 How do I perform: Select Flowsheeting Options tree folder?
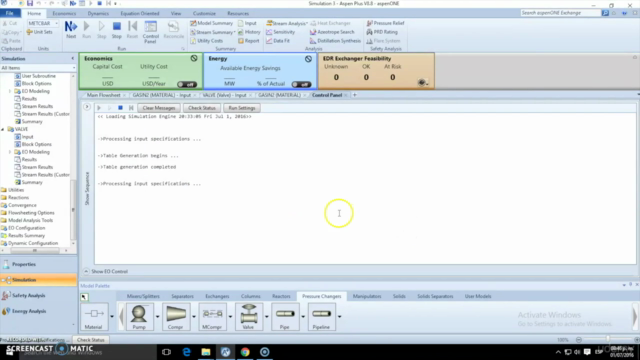[x=31, y=213]
